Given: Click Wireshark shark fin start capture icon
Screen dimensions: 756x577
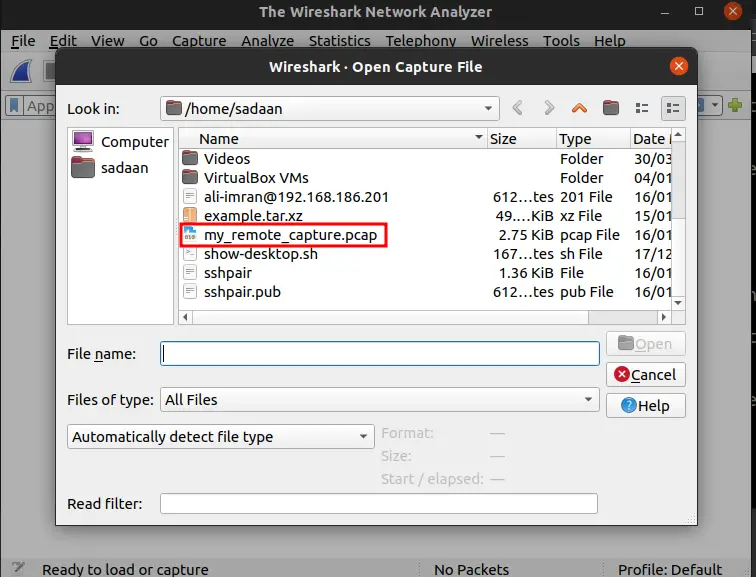Looking at the screenshot, I should [x=22, y=71].
